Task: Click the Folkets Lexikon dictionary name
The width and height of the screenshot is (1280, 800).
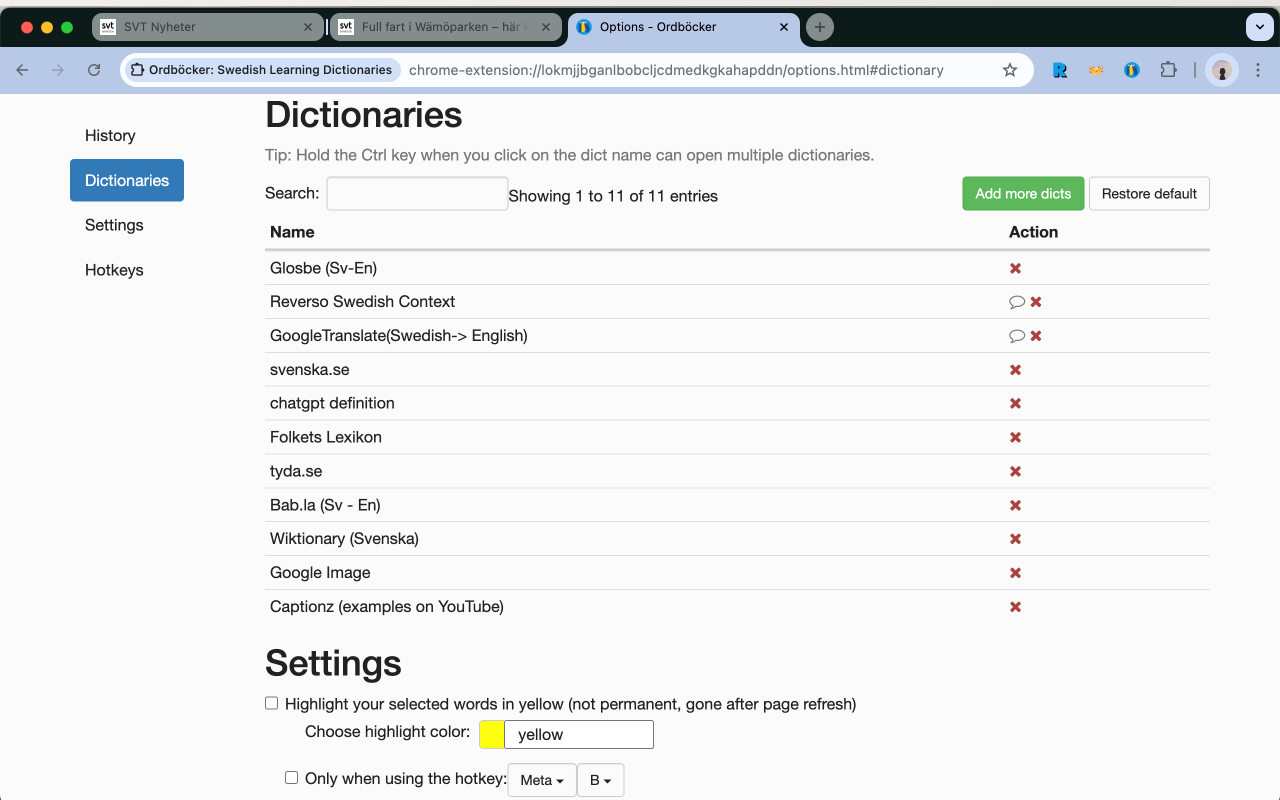Action: (x=326, y=437)
